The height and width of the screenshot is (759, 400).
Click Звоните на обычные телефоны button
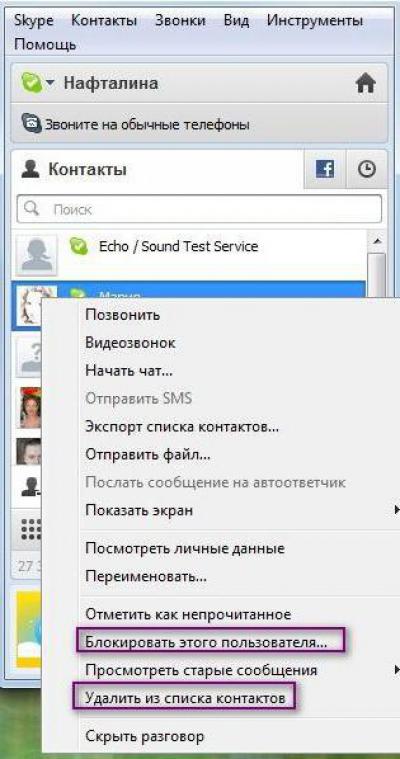click(199, 124)
